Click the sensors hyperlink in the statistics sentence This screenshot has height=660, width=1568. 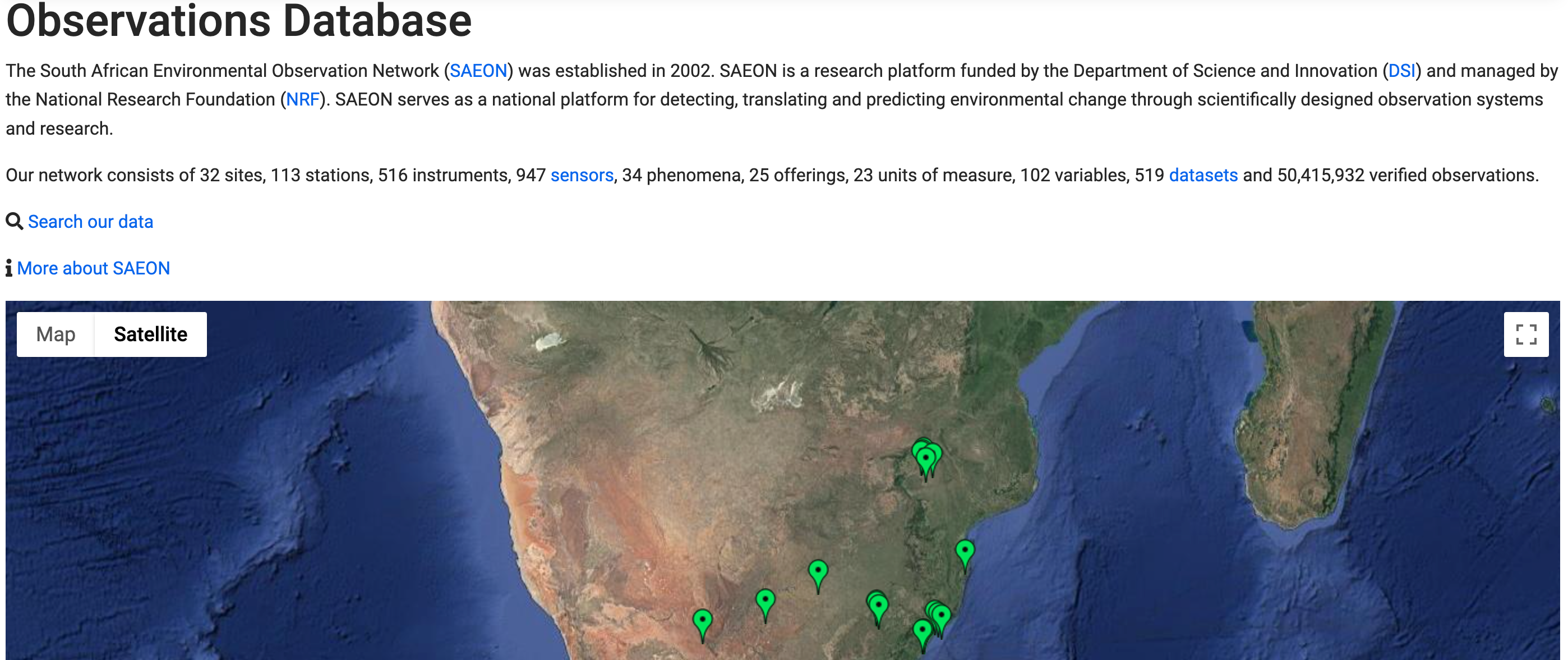(x=582, y=176)
